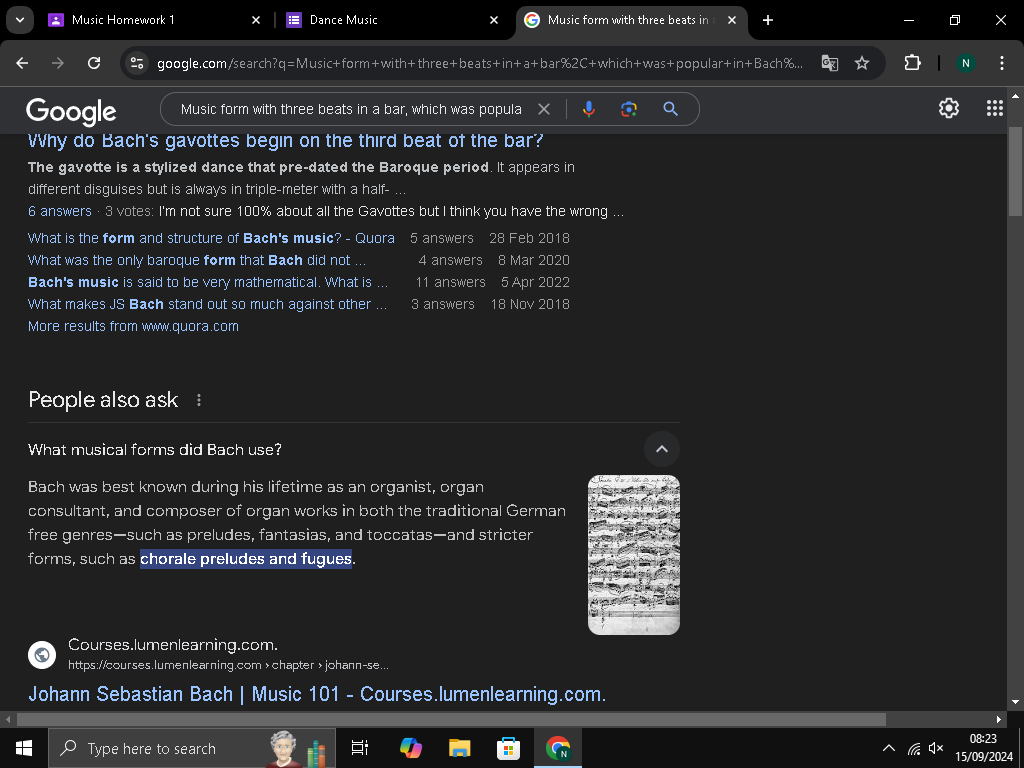Open the network status tray icon
1024x768 pixels.
click(x=914, y=748)
